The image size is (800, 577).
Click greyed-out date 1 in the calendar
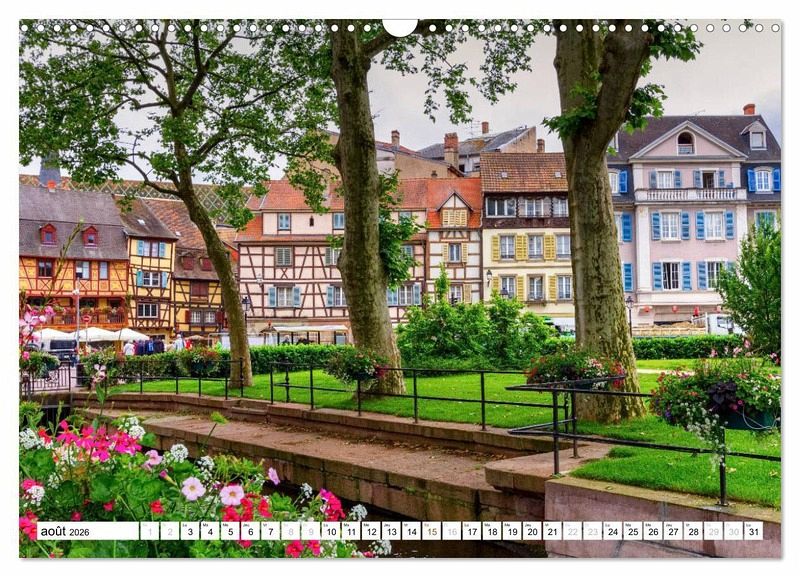click(x=150, y=531)
